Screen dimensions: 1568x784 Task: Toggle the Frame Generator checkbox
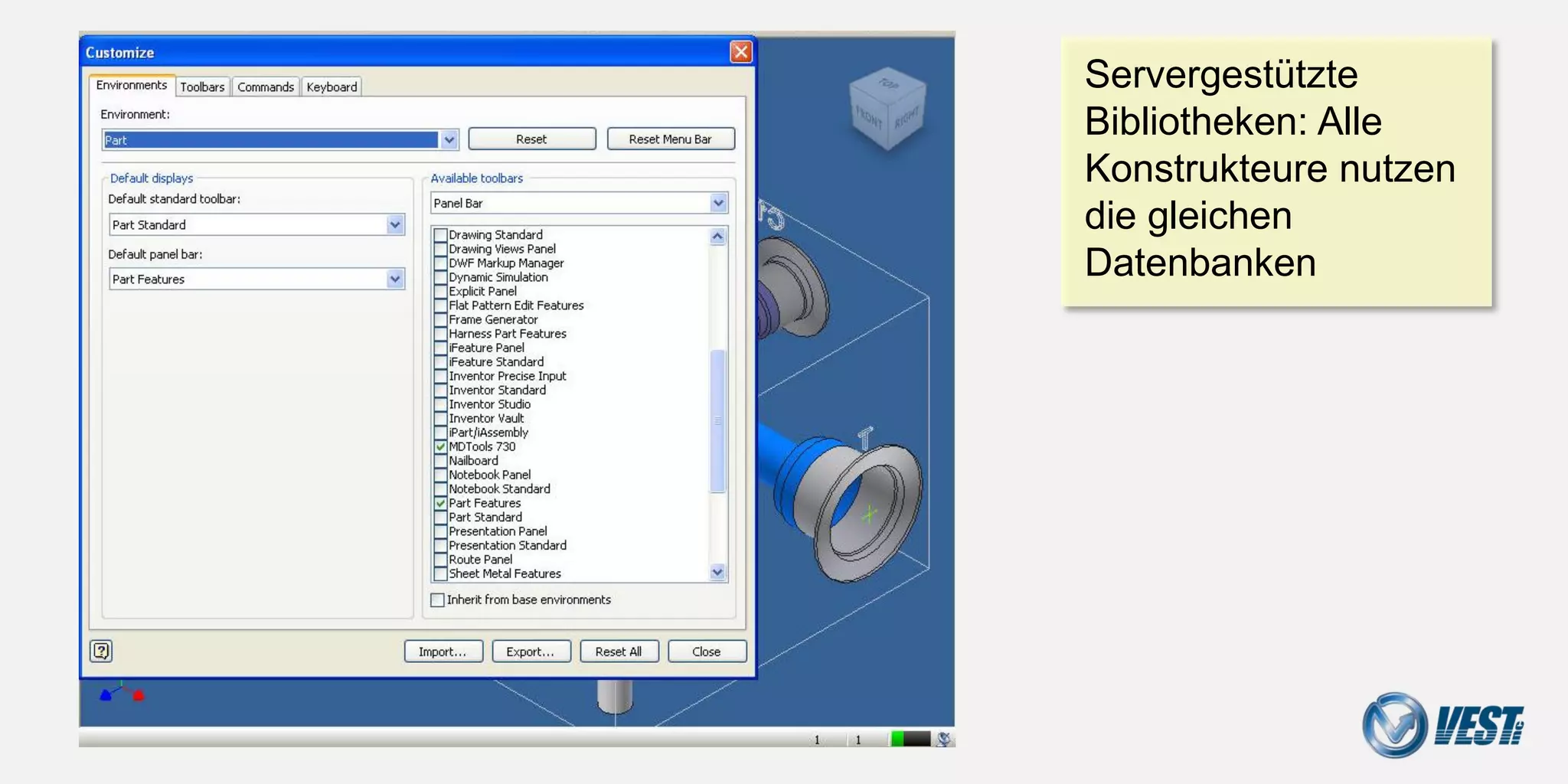pyautogui.click(x=440, y=320)
